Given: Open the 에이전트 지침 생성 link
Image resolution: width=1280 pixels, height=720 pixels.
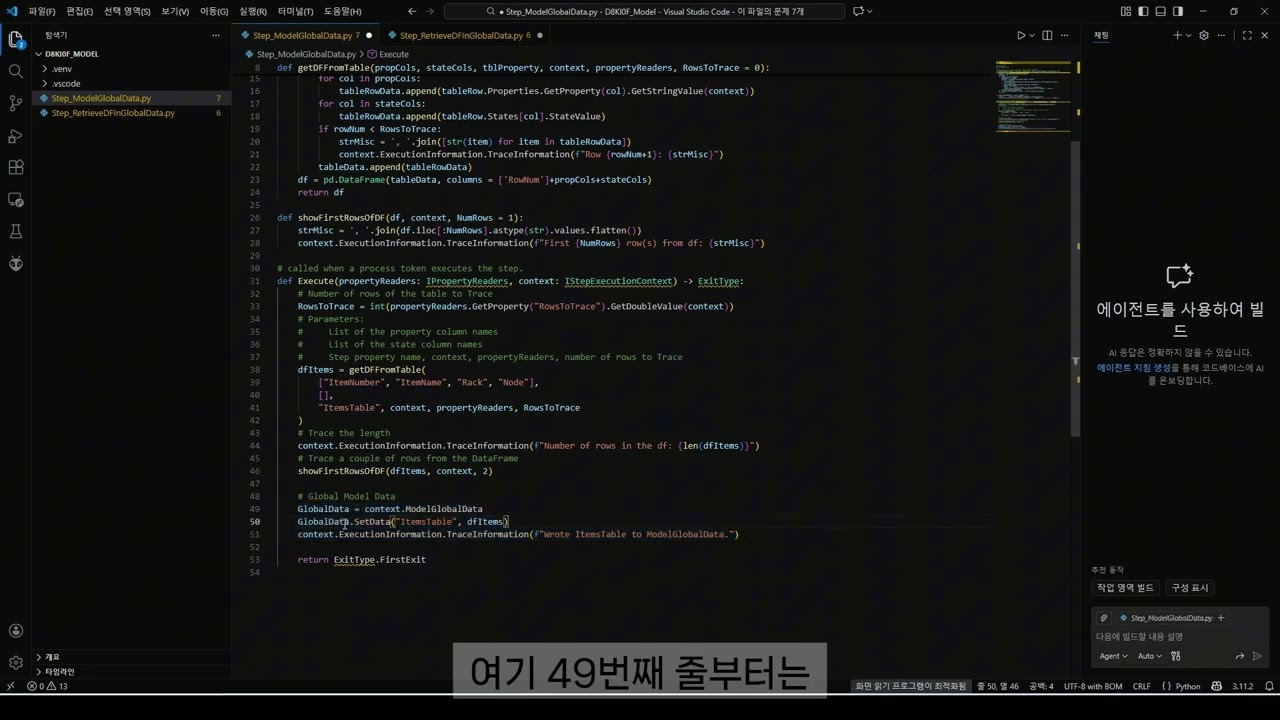Looking at the screenshot, I should coord(1136,368).
